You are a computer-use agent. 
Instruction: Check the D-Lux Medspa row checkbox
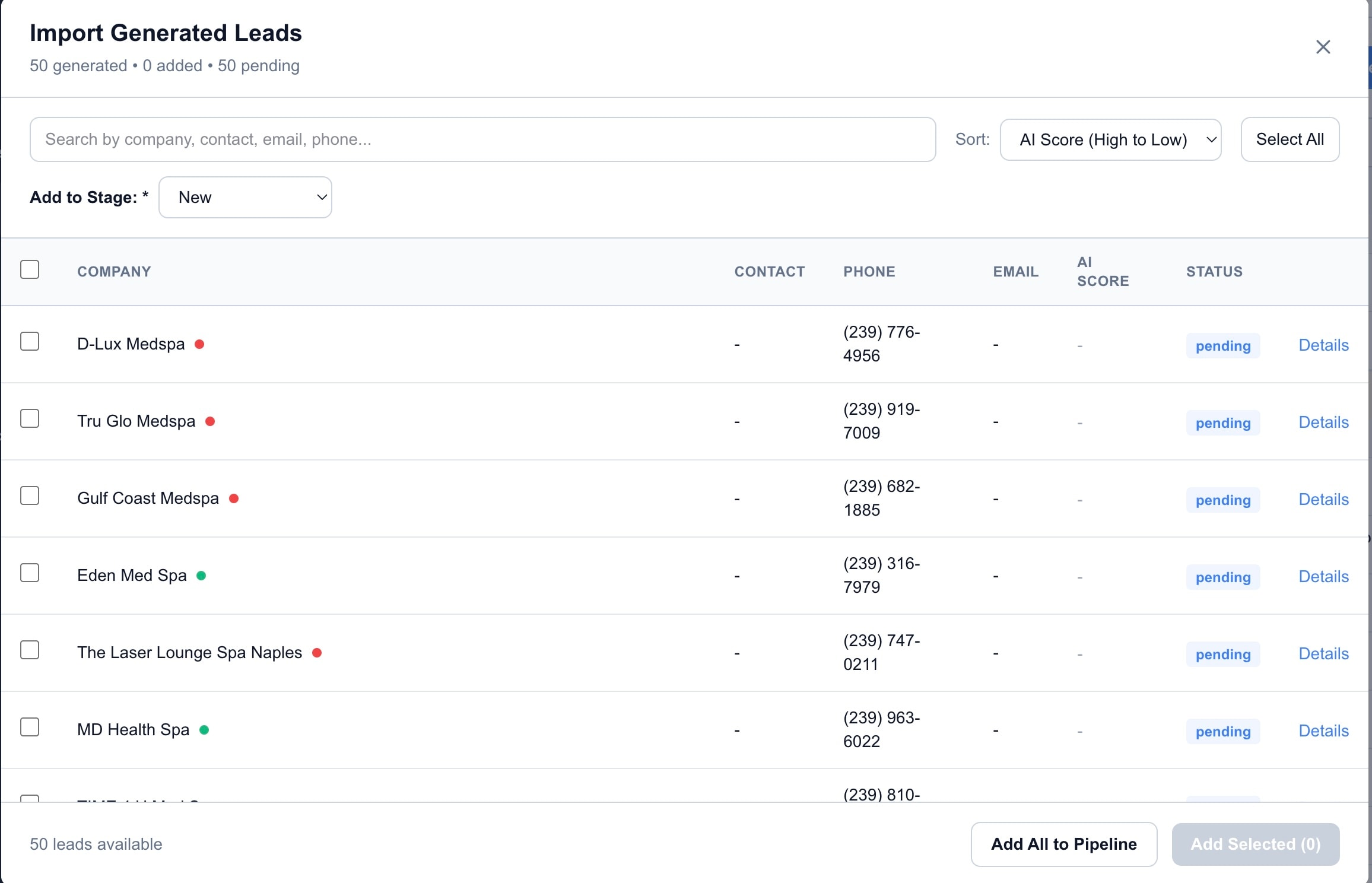(x=30, y=341)
